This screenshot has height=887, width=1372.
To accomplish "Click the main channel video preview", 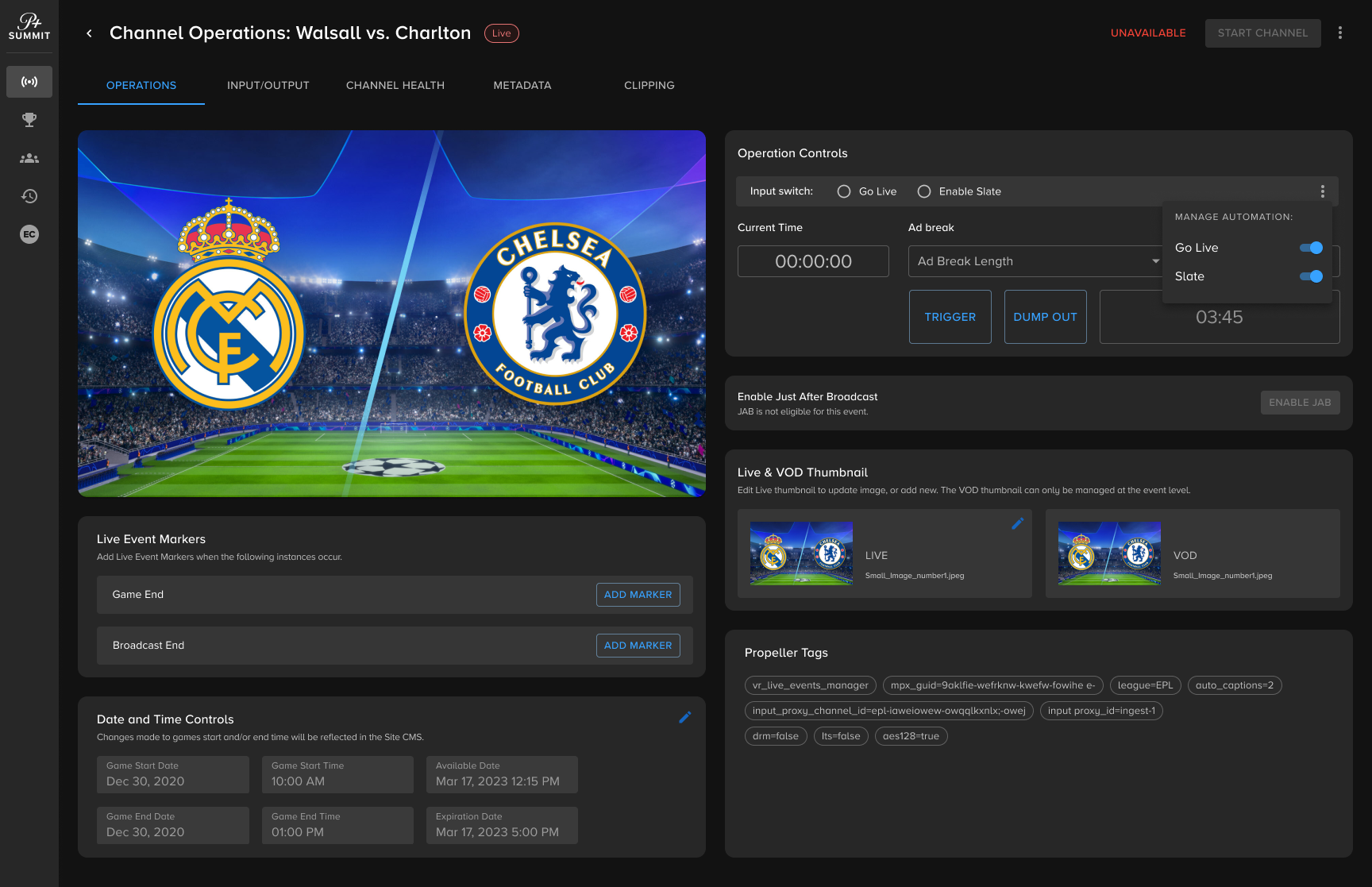I will point(391,314).
